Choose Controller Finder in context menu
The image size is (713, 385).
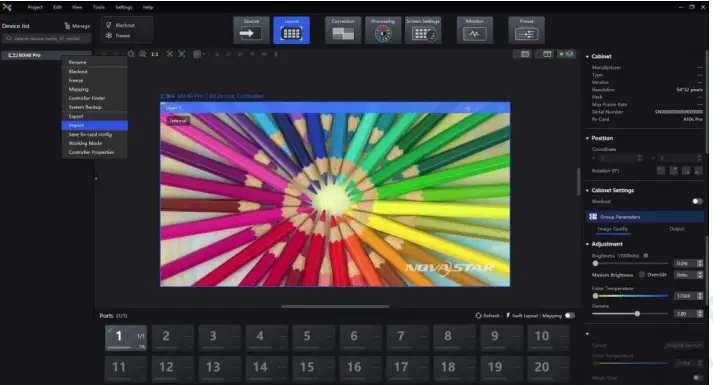[95, 98]
